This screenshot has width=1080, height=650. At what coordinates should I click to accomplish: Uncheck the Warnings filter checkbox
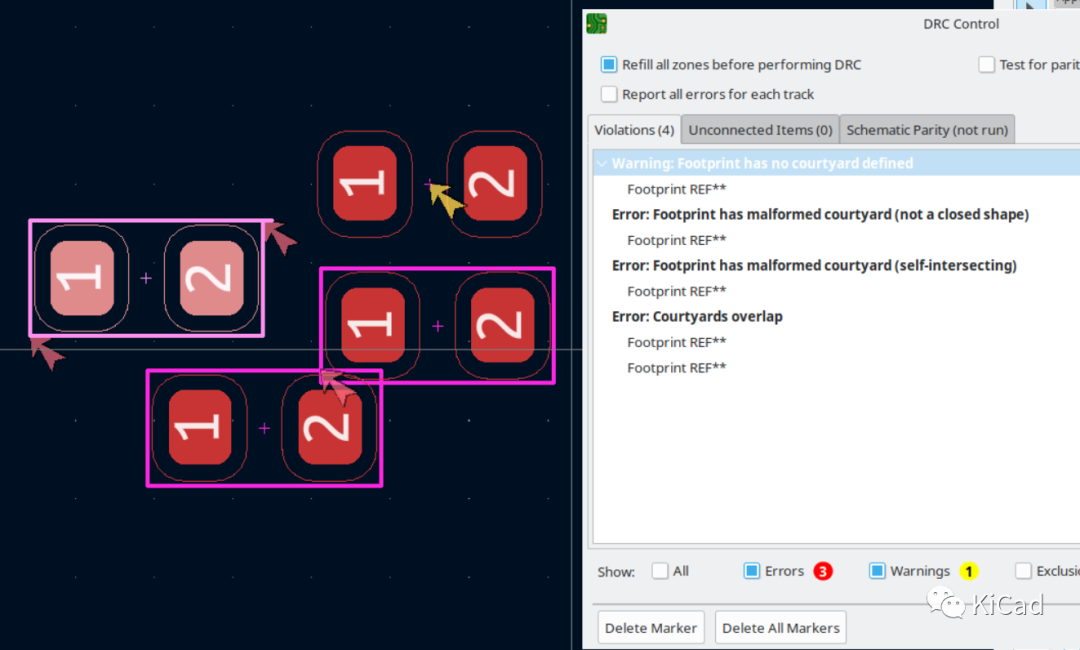tap(877, 571)
